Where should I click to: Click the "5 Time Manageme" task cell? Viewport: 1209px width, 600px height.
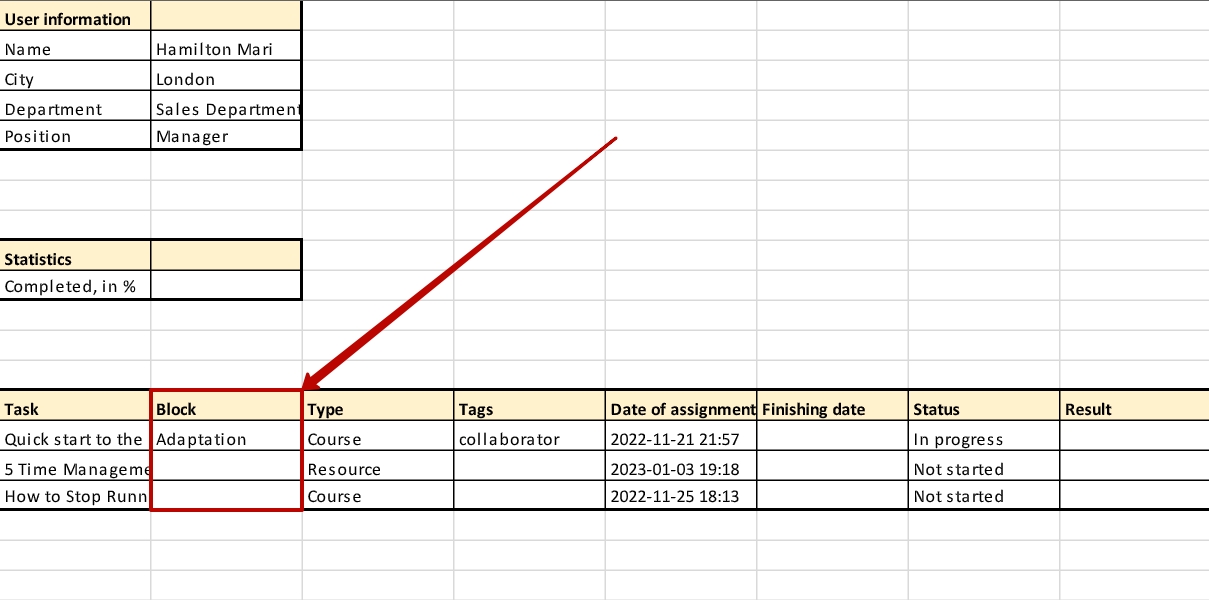[x=75, y=467]
